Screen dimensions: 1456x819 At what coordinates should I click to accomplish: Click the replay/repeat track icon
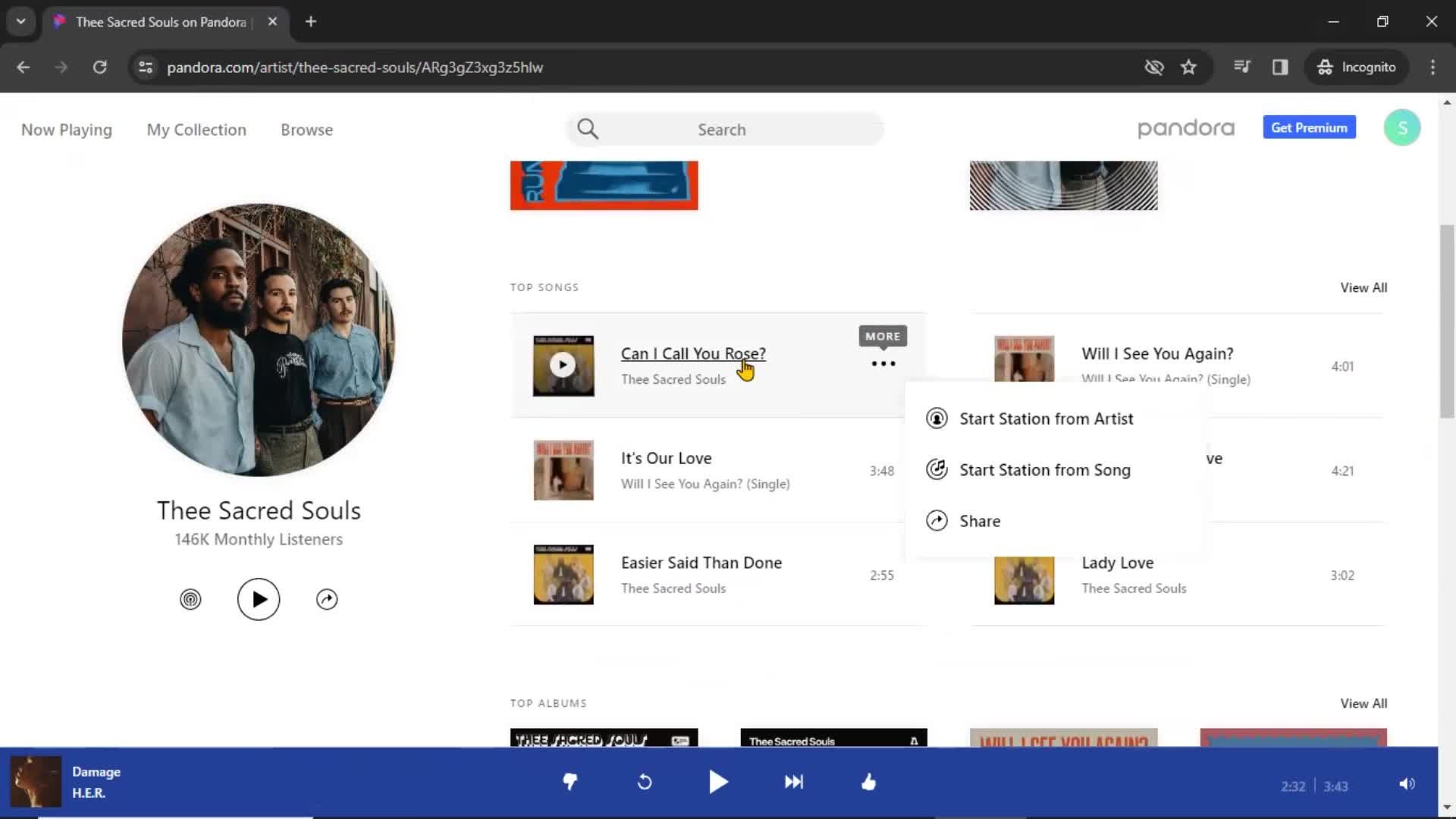644,782
